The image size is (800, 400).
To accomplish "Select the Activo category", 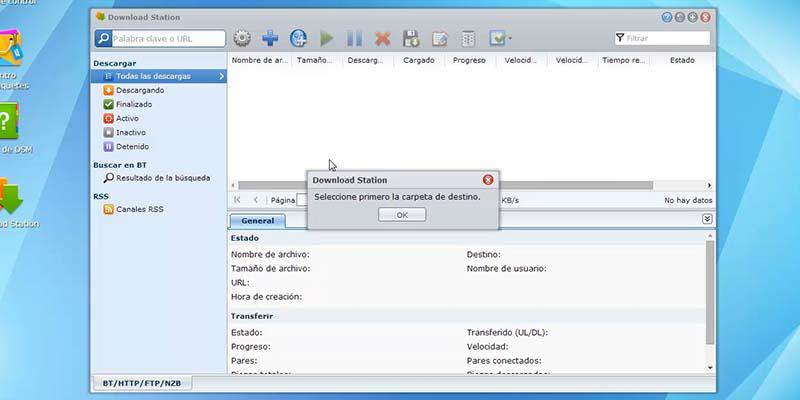I will pos(121,118).
